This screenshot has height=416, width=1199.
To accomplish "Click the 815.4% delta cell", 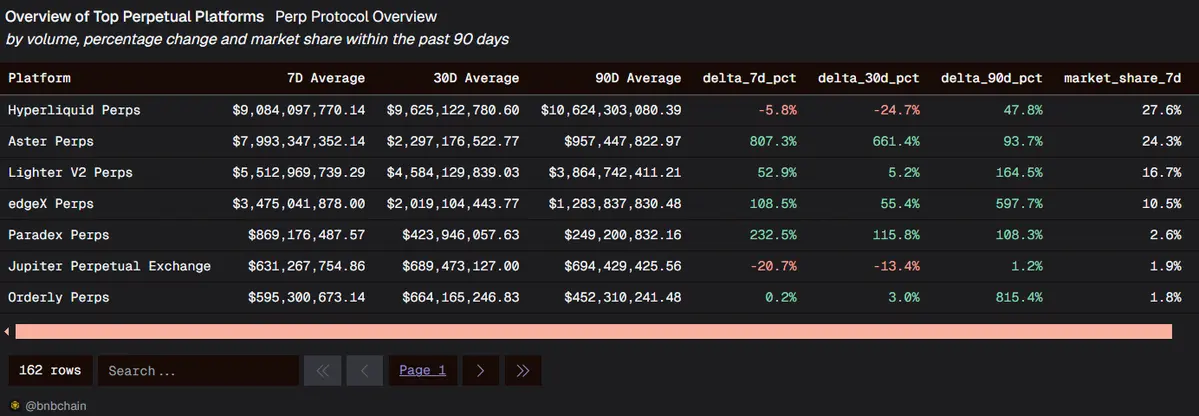I will (1019, 297).
